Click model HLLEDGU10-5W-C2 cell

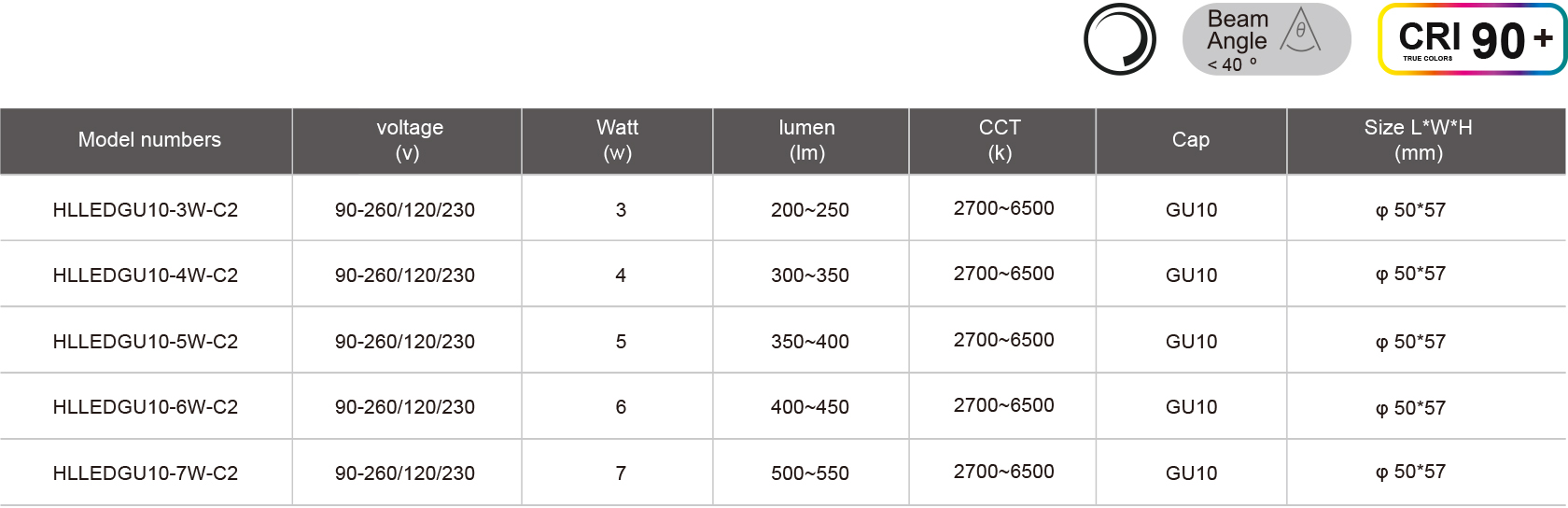(146, 342)
